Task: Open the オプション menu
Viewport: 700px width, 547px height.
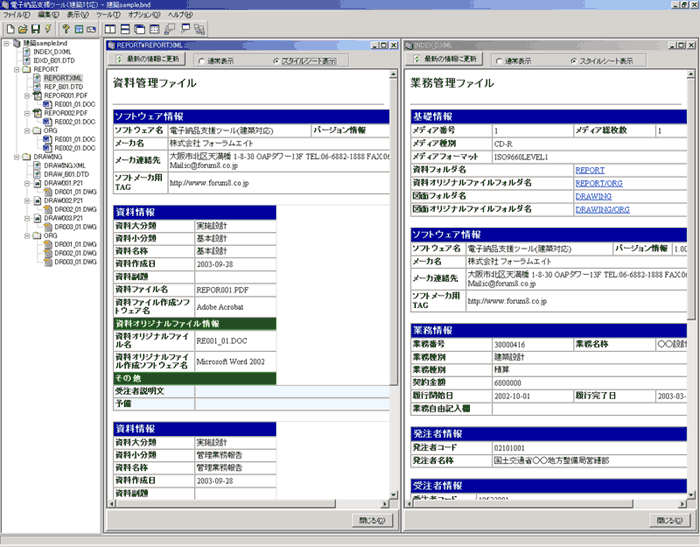Action: pyautogui.click(x=144, y=16)
